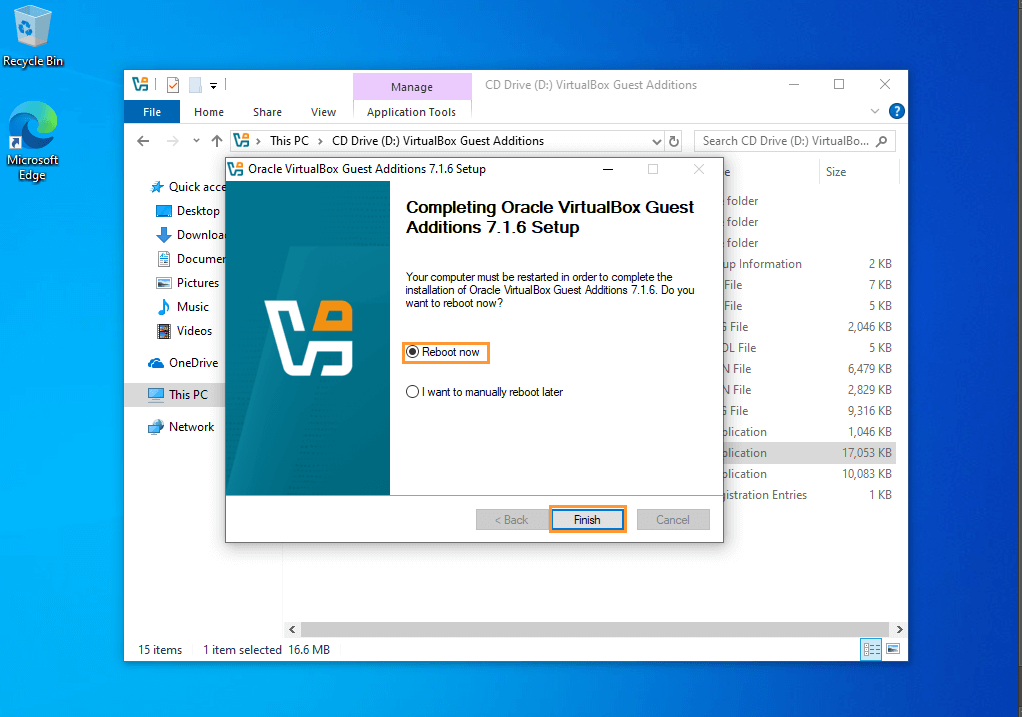Viewport: 1022px width, 717px height.
Task: Select the Manage contextual tab
Action: [x=412, y=87]
